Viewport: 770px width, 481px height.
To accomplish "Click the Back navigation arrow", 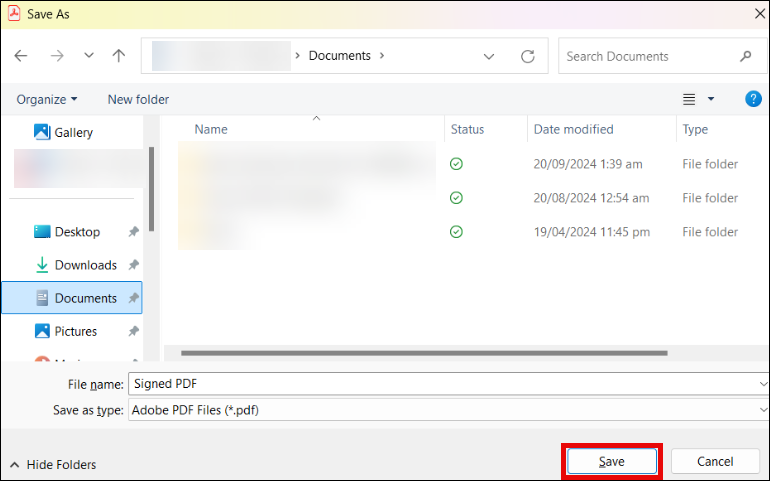I will (21, 56).
